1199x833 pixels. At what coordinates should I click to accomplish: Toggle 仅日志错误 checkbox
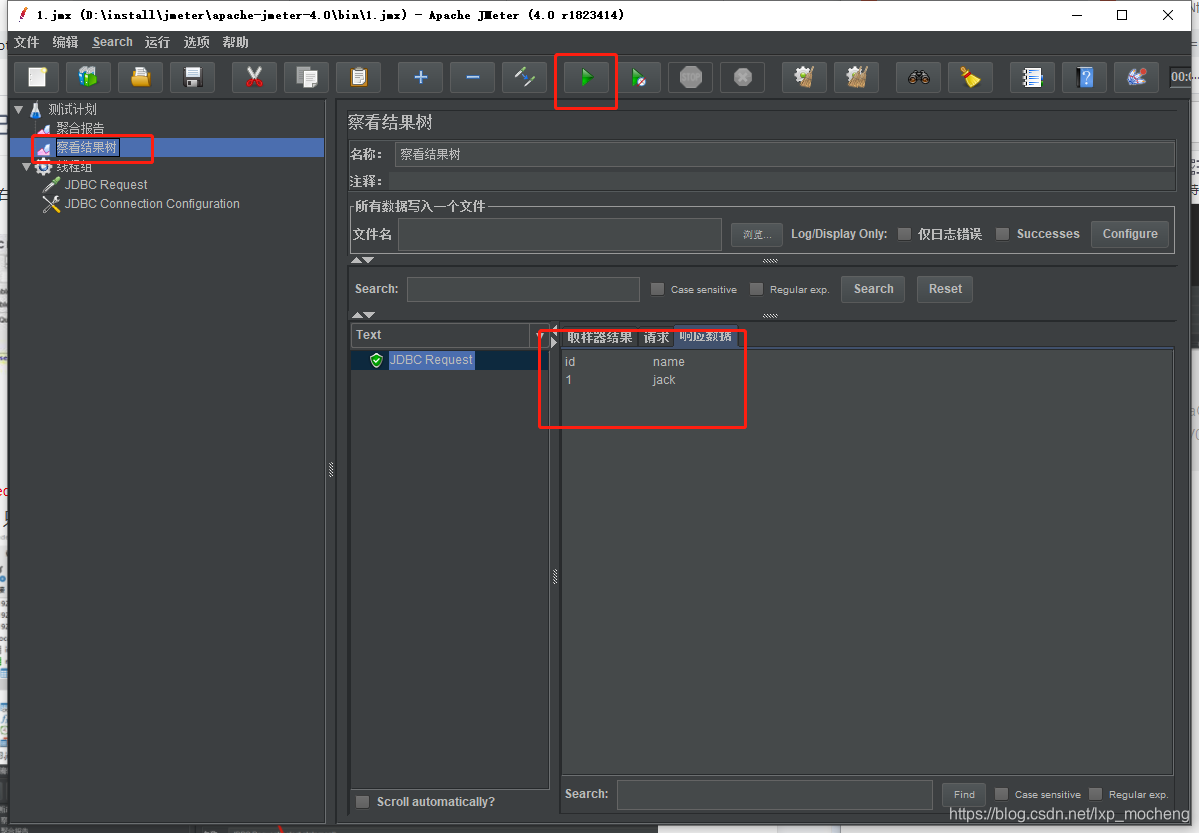pos(904,234)
